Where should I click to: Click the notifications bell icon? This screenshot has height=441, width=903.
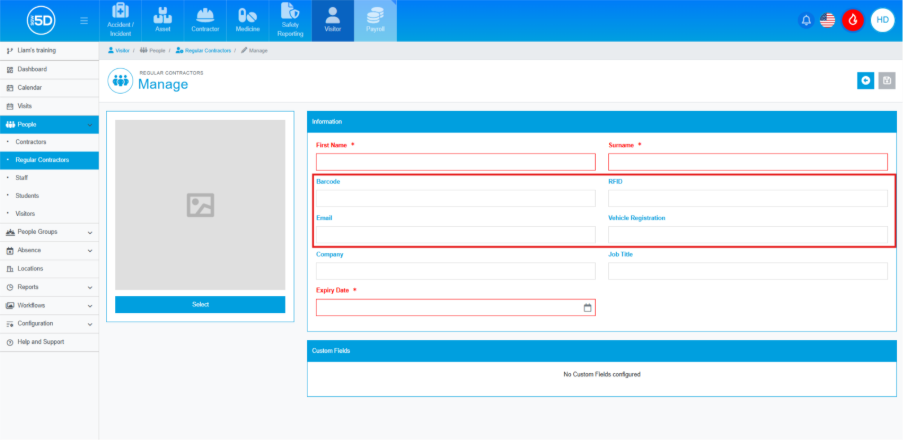pyautogui.click(x=806, y=20)
